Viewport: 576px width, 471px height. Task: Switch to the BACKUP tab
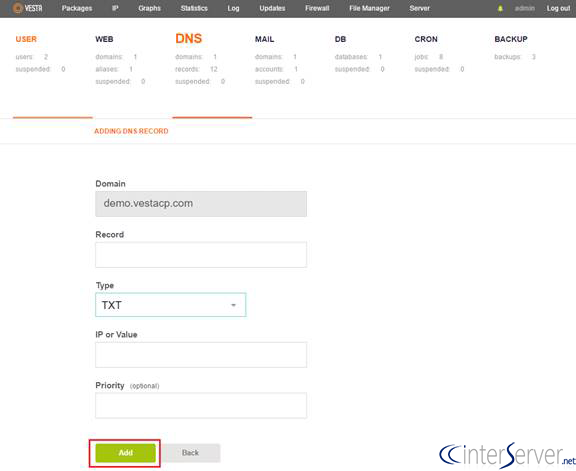point(511,39)
